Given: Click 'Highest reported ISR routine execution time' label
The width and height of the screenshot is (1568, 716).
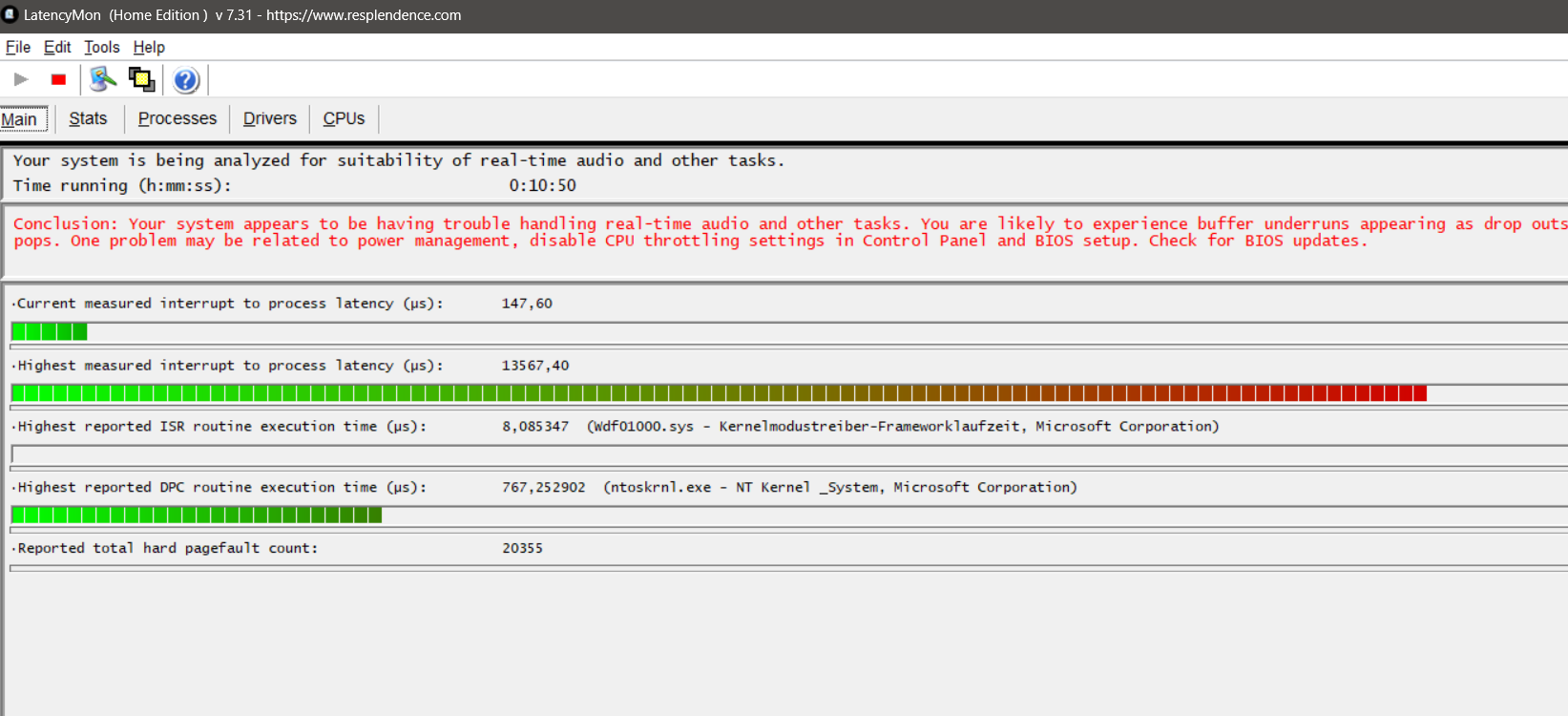Looking at the screenshot, I should [221, 427].
